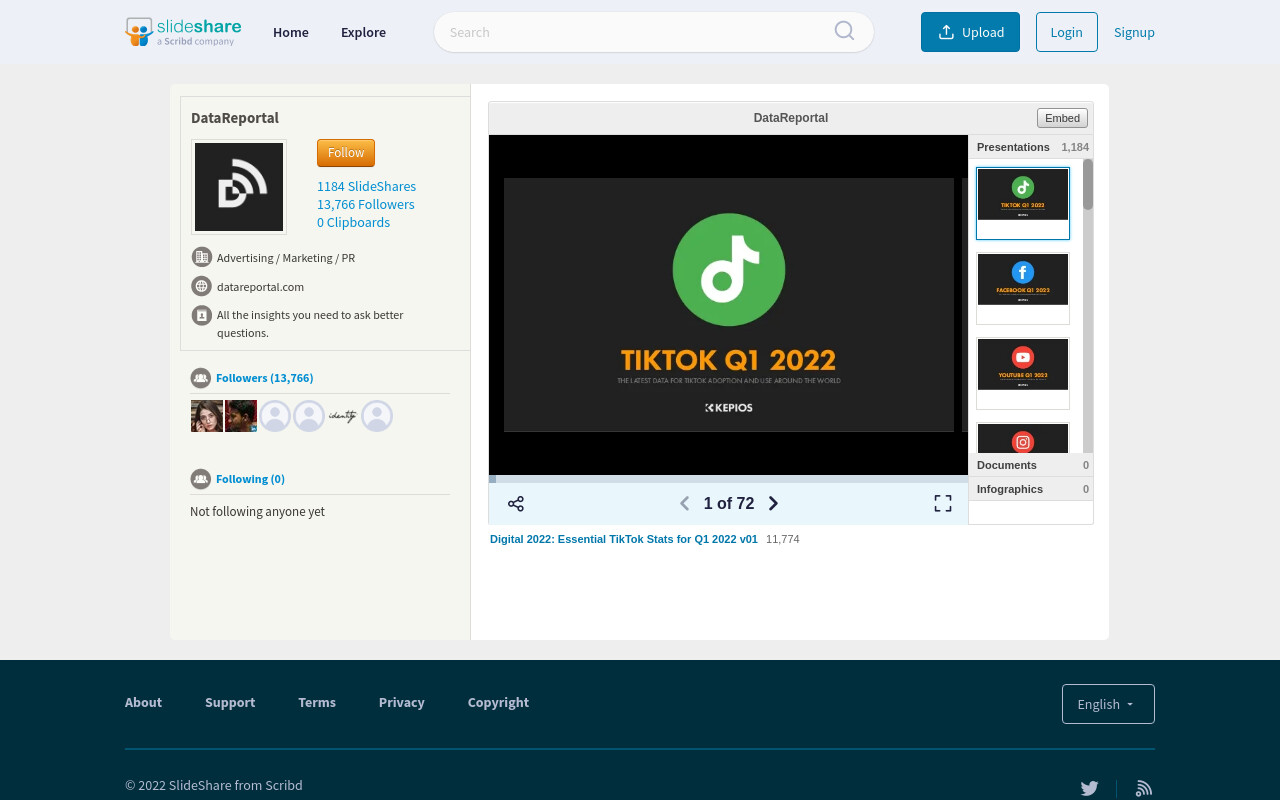Select the TikTok Q1 2022 thumbnail
Image resolution: width=1280 pixels, height=800 pixels.
1023,203
